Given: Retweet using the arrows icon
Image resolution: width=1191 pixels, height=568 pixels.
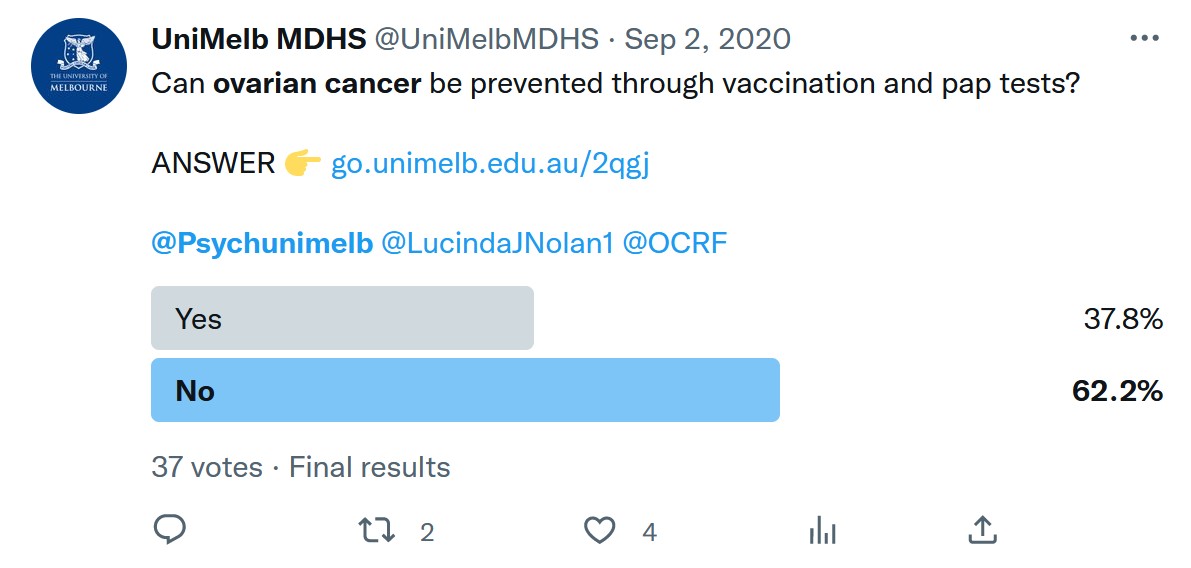Looking at the screenshot, I should pos(376,530).
